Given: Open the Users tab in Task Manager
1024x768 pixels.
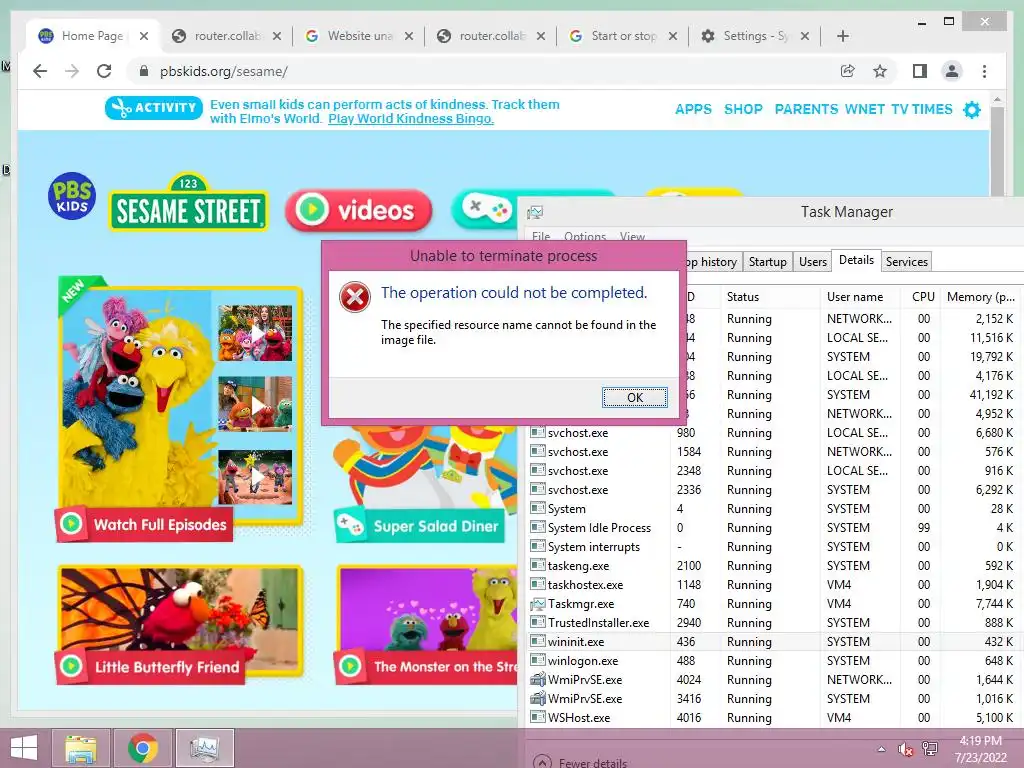Looking at the screenshot, I should coord(812,262).
